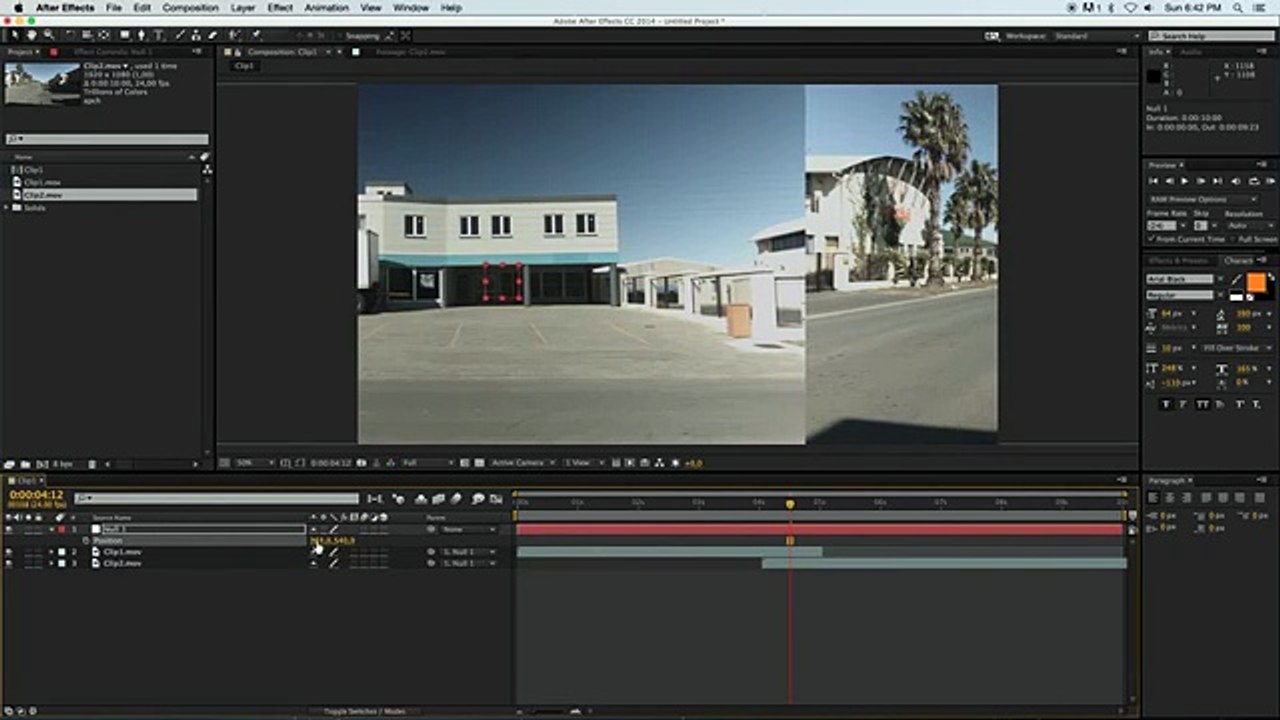
Task: Click the current time 0:00:04:12 display
Action: (36, 494)
